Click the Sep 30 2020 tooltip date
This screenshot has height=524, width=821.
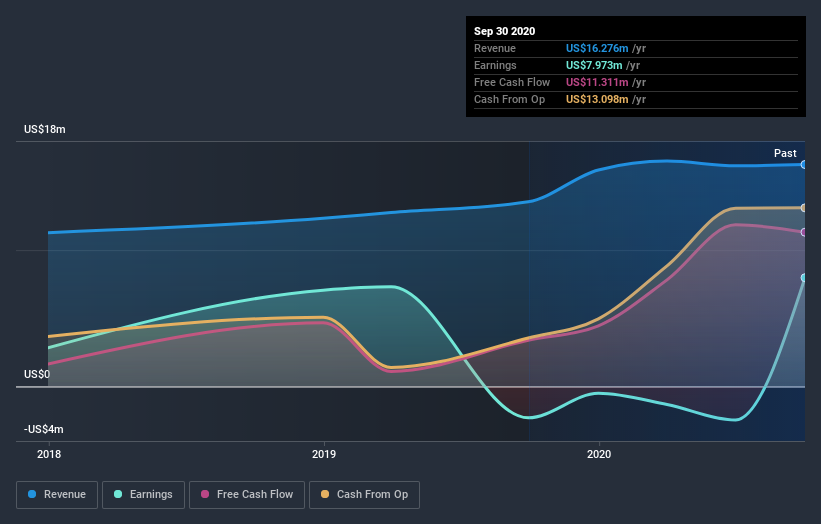(504, 31)
